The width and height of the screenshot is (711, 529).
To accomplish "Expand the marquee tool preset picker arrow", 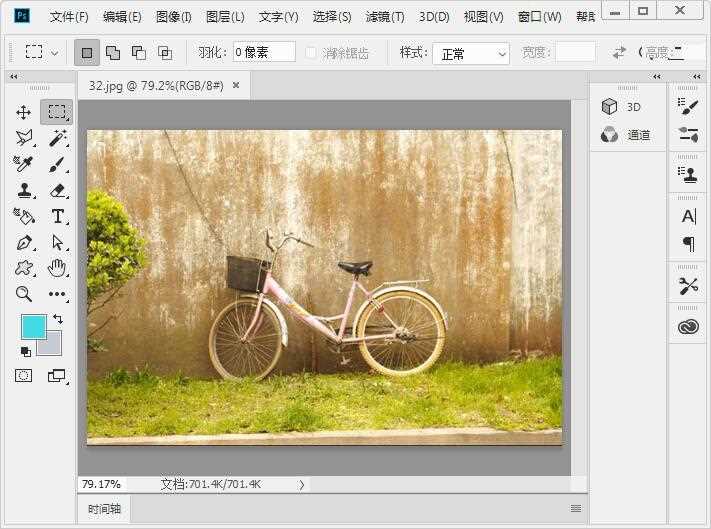I will click(54, 52).
